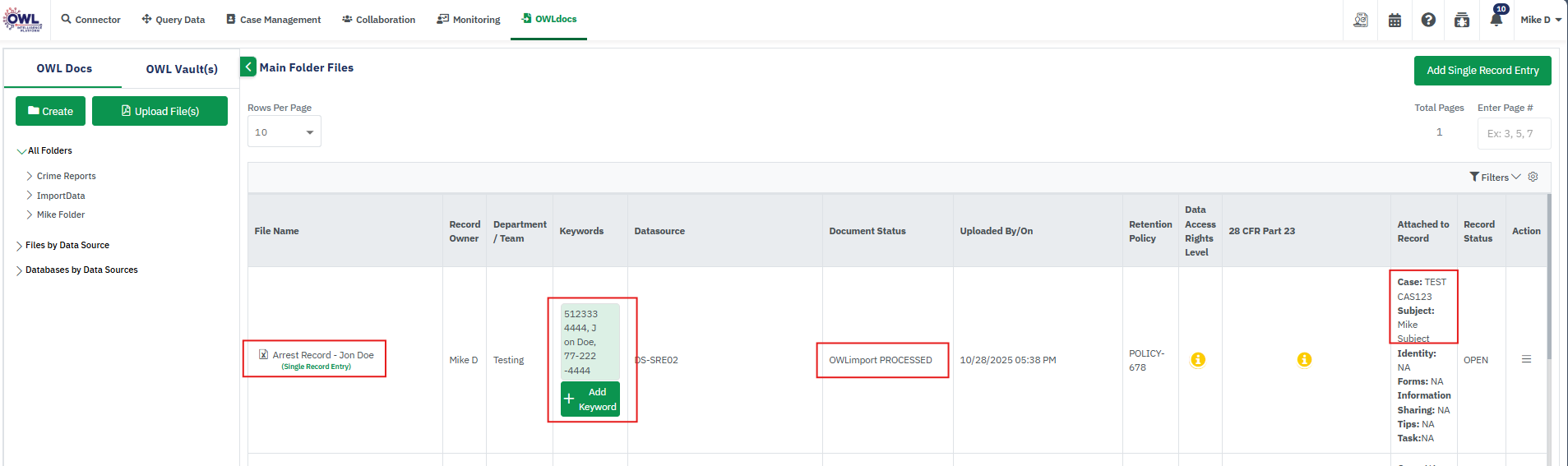This screenshot has height=466, width=1568.
Task: Click the Upload File(s) button
Action: (x=160, y=111)
